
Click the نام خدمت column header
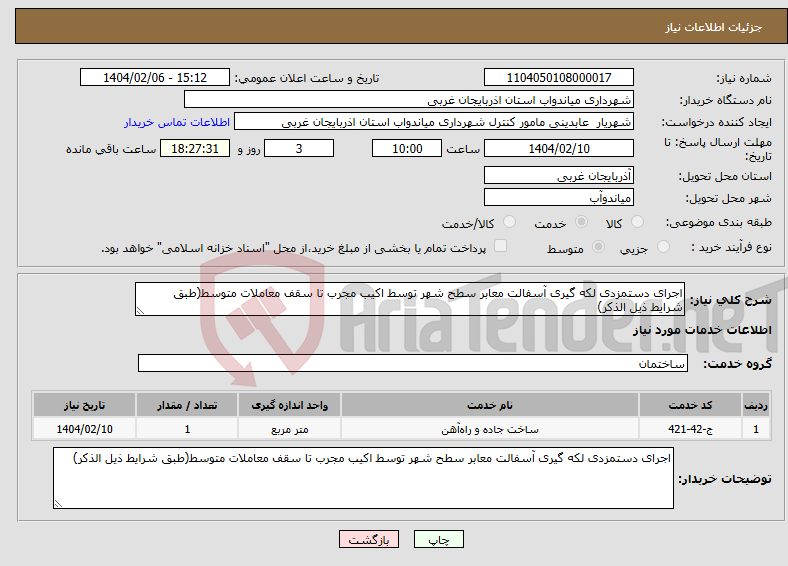pos(490,405)
